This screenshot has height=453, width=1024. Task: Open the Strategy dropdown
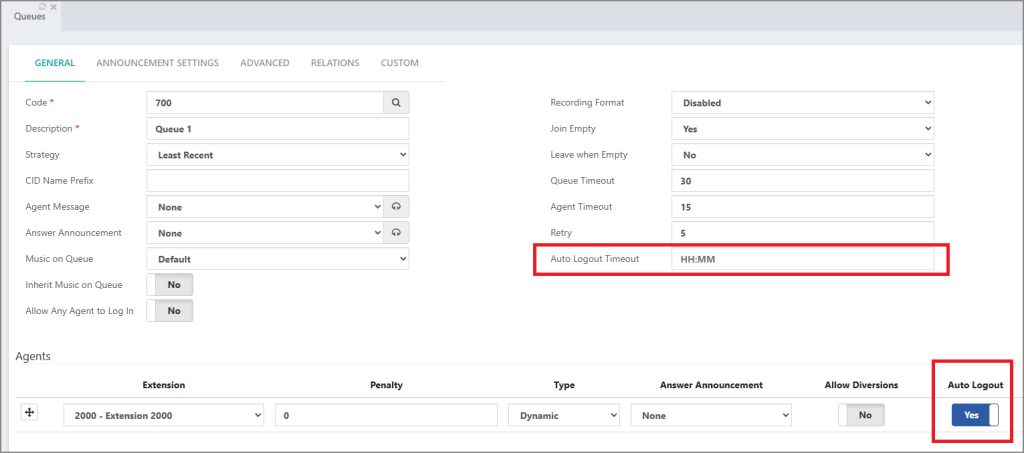(278, 155)
